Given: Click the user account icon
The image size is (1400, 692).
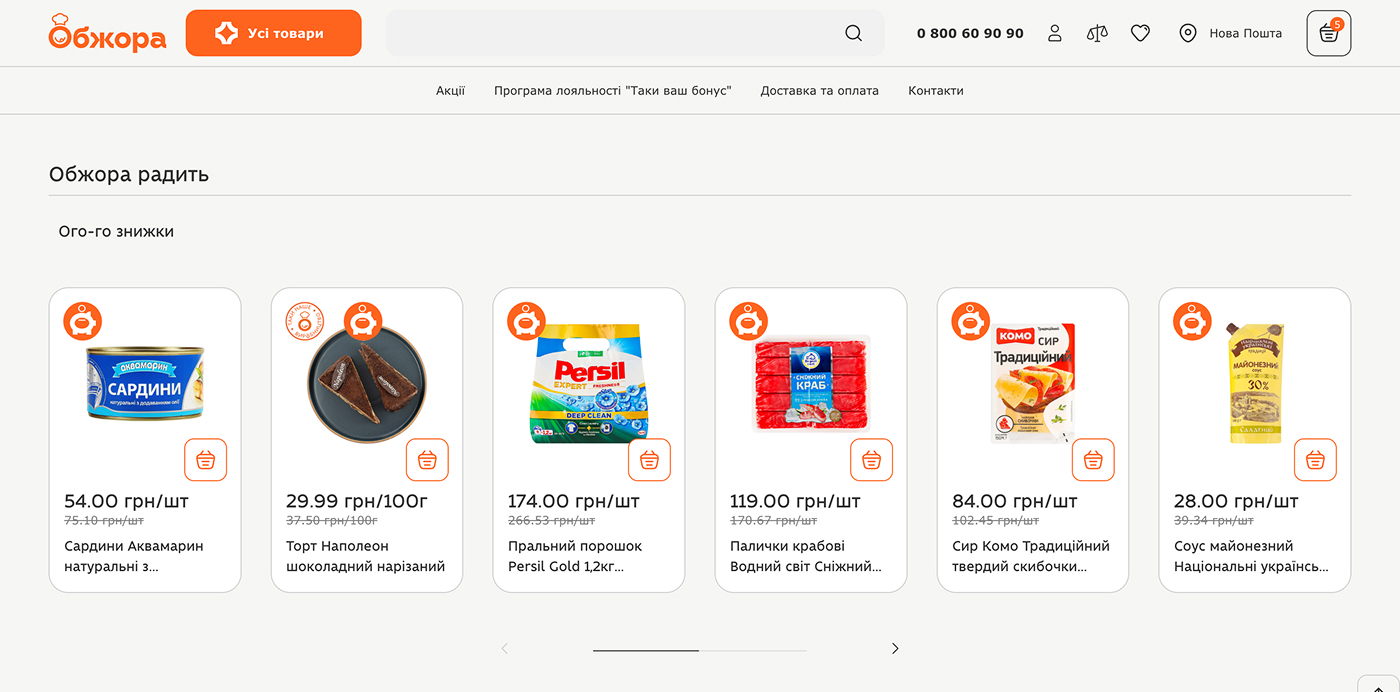Looking at the screenshot, I should [1054, 33].
